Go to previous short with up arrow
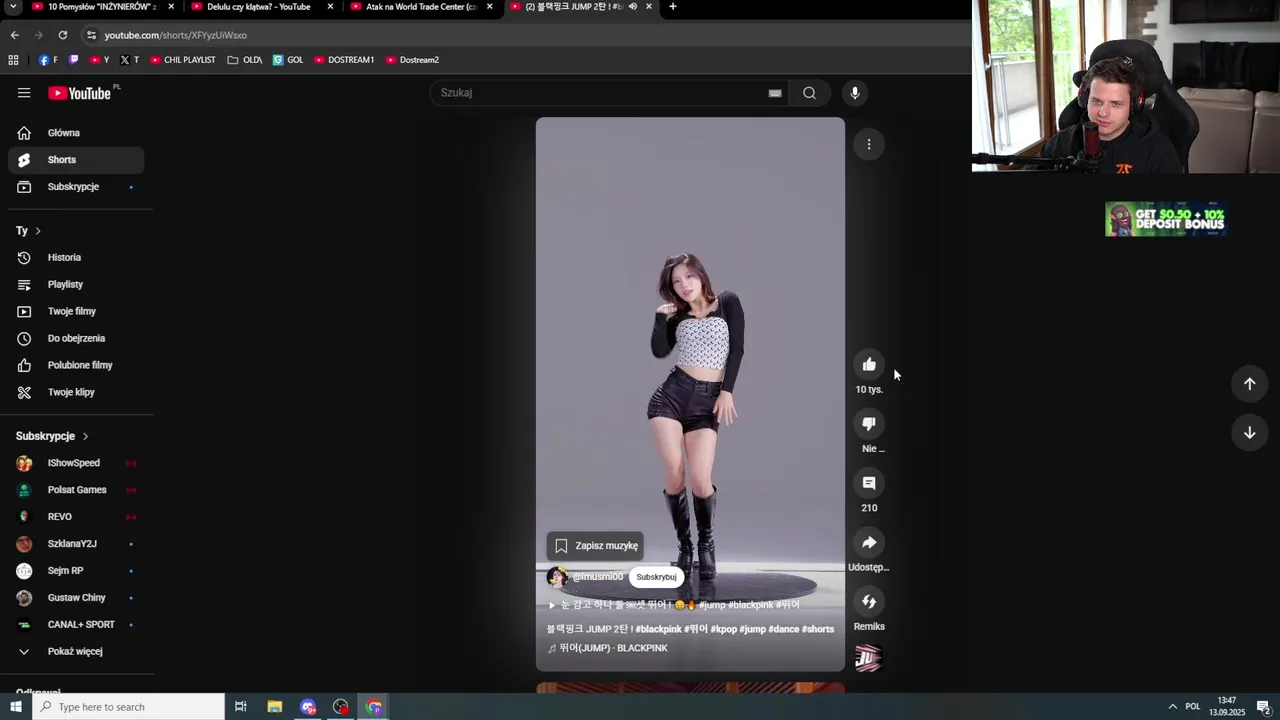Image resolution: width=1280 pixels, height=720 pixels. (x=1249, y=384)
